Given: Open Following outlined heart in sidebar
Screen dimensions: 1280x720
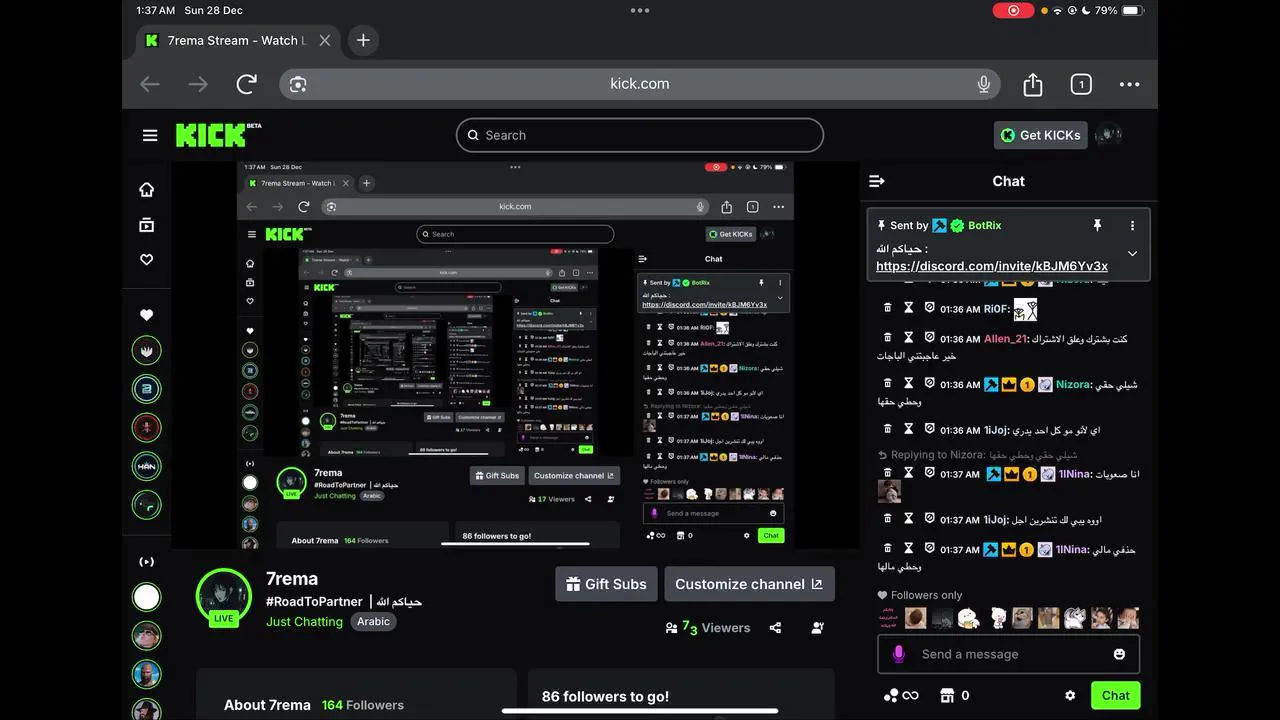Looking at the screenshot, I should tap(147, 260).
